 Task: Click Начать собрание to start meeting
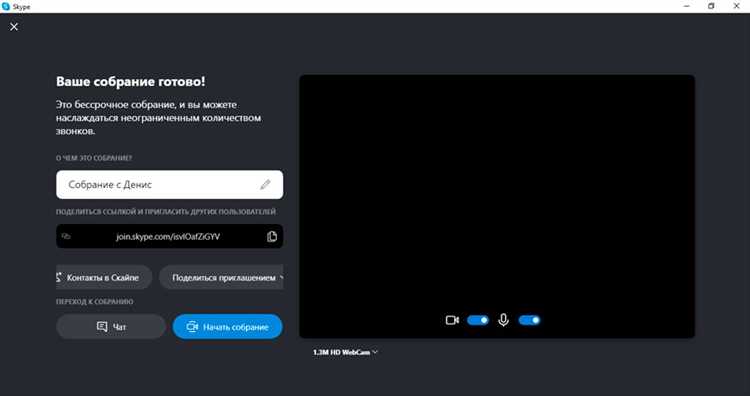click(228, 327)
